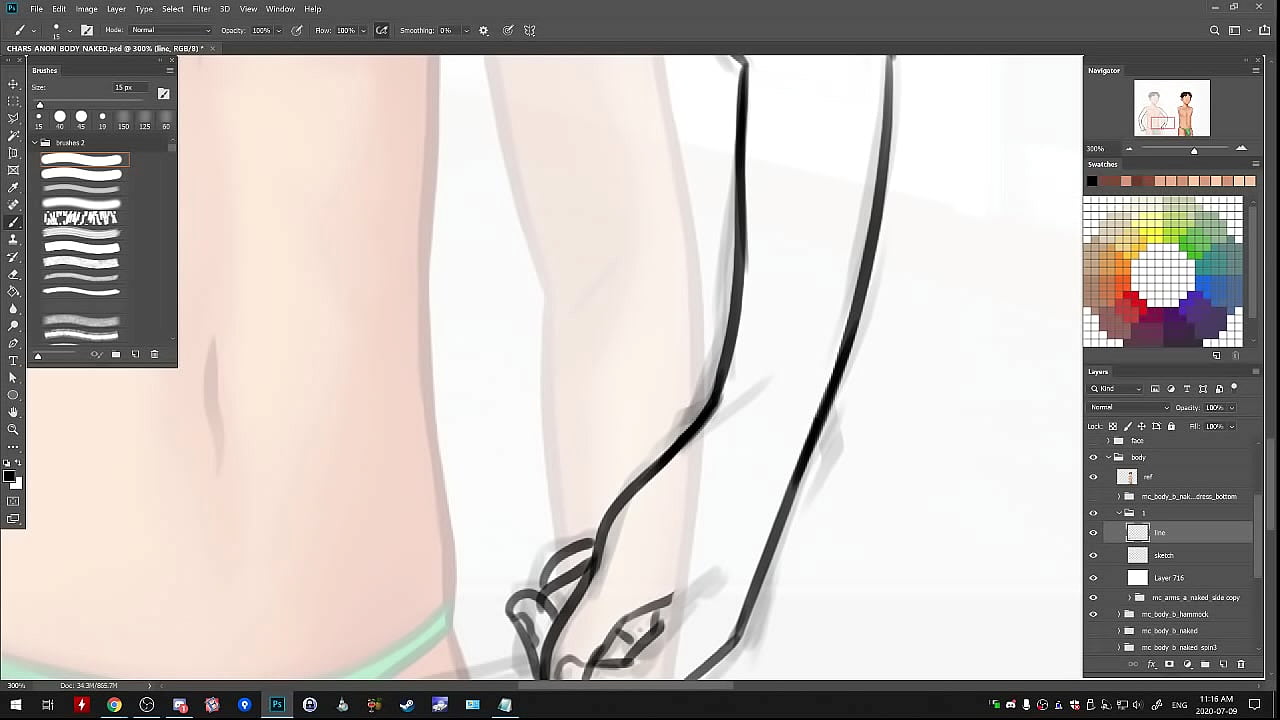This screenshot has height=720, width=1280.
Task: Delete layer with Layers panel trash icon
Action: 1241,664
